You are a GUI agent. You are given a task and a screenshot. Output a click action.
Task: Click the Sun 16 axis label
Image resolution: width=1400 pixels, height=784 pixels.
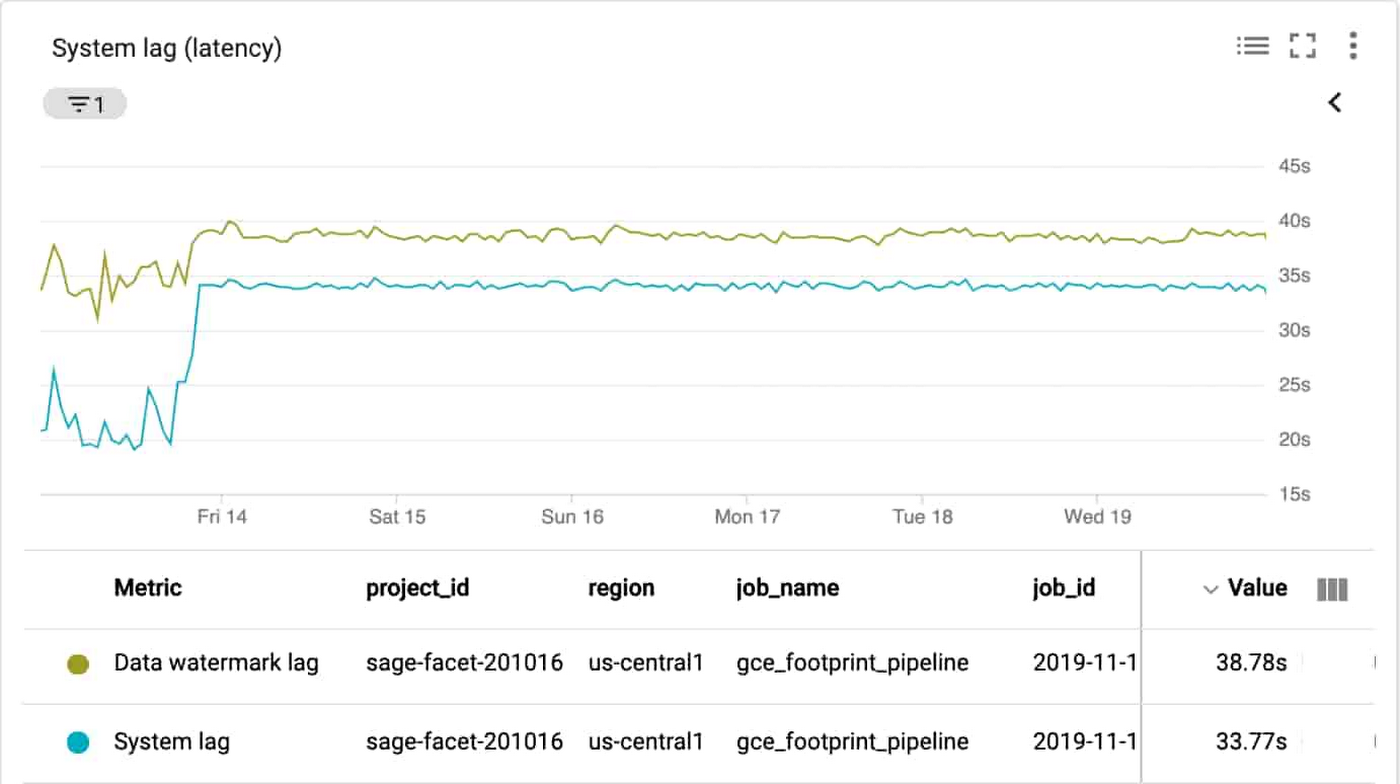click(572, 517)
